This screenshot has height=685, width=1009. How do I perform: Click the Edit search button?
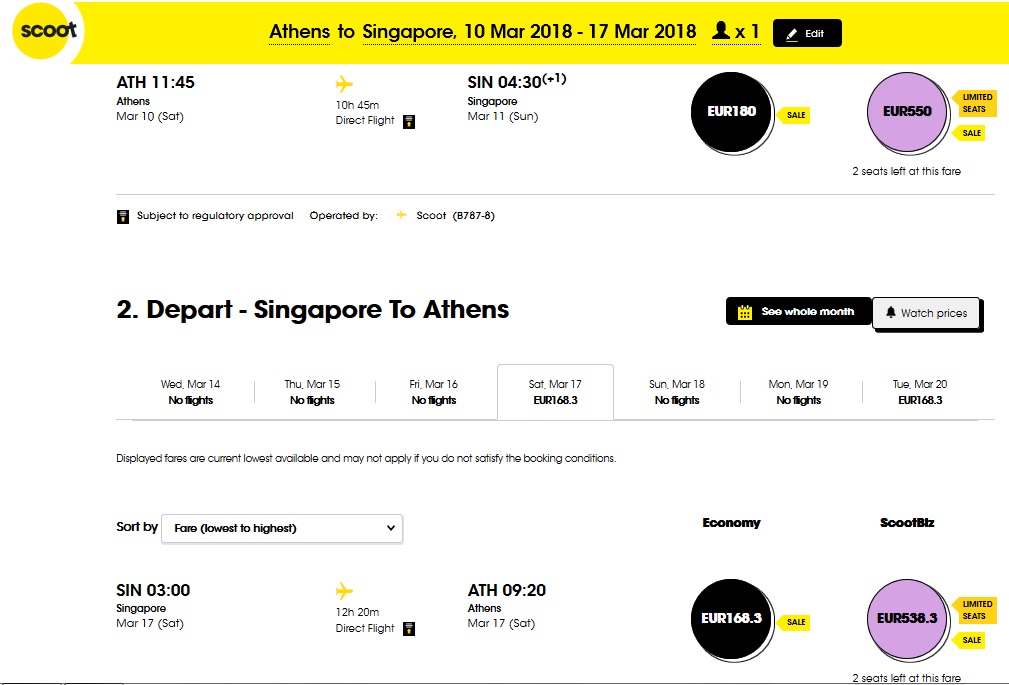pos(807,33)
